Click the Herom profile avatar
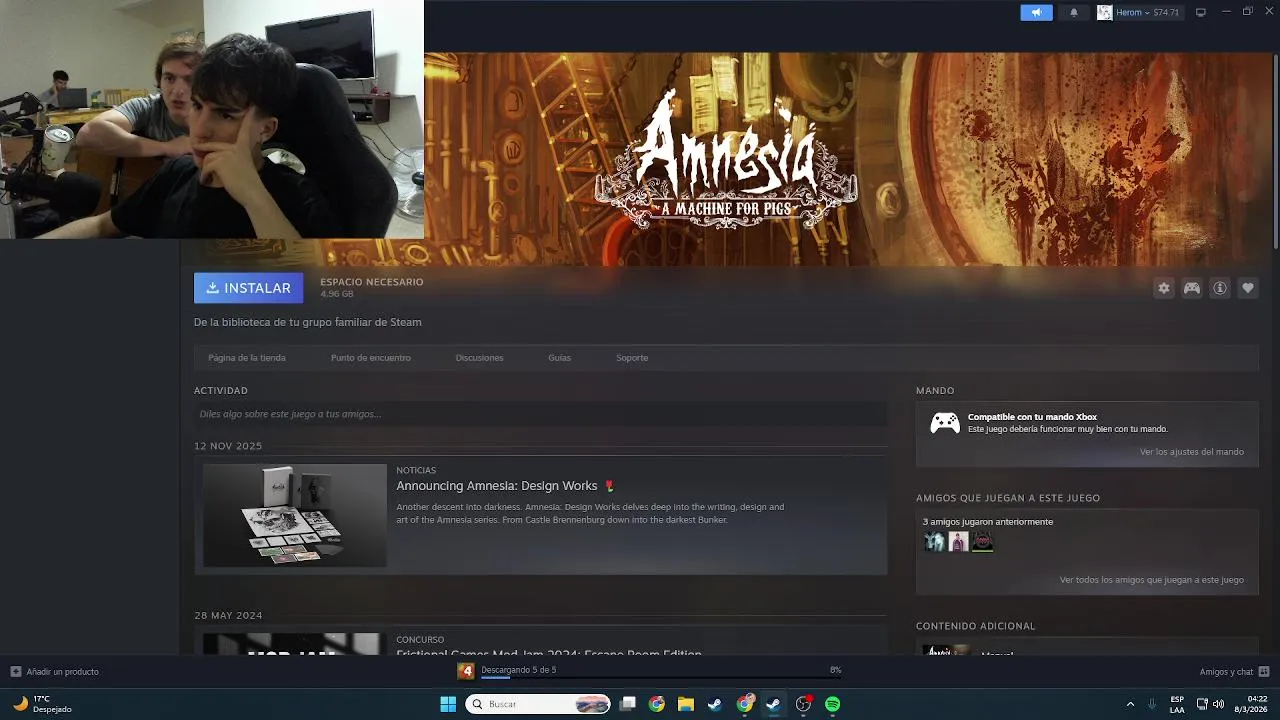Screen dimensions: 1280x720 [1104, 12]
